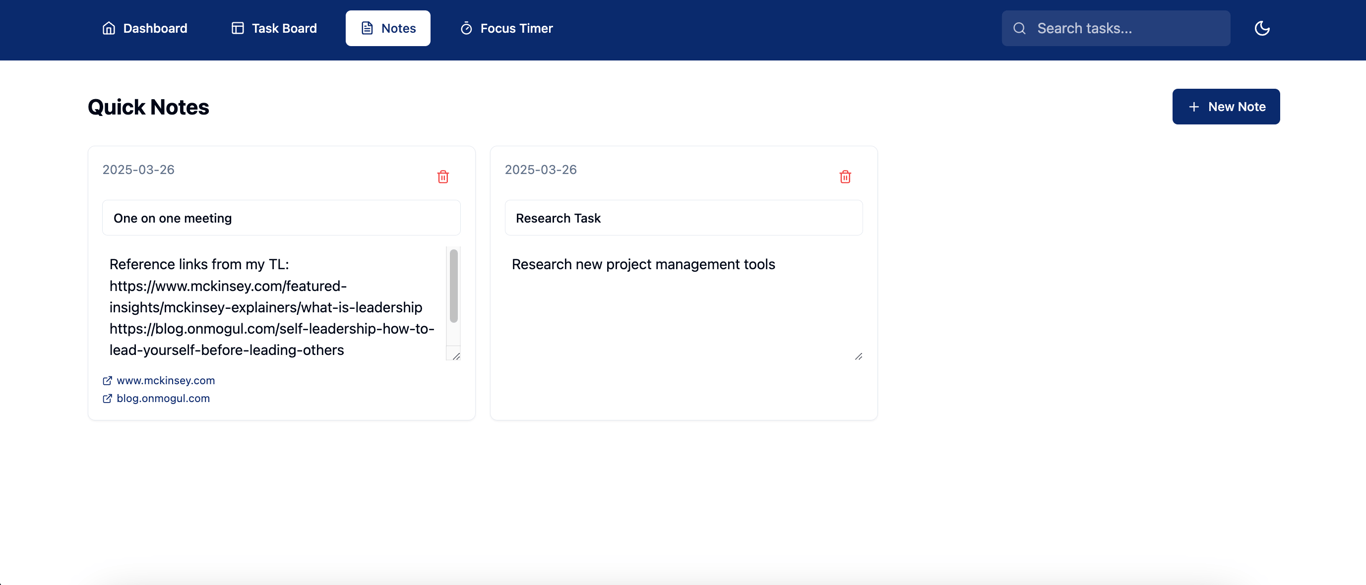Click the external link icon beside blog.onmogul.com

(x=106, y=398)
